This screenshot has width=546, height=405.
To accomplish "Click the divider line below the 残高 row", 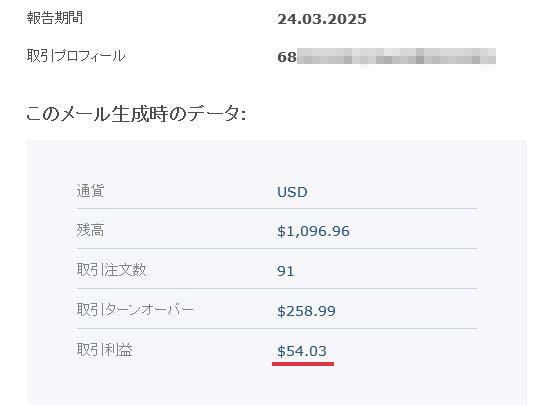I will 277,248.
